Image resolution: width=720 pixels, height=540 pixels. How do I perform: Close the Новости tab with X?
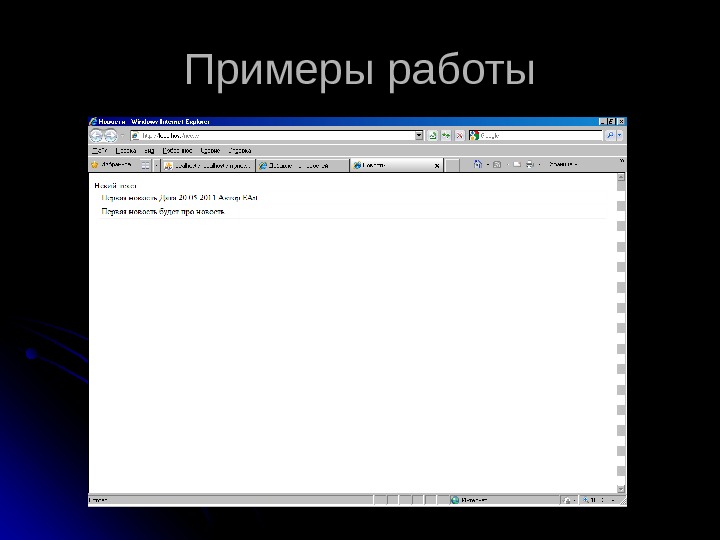click(x=437, y=166)
